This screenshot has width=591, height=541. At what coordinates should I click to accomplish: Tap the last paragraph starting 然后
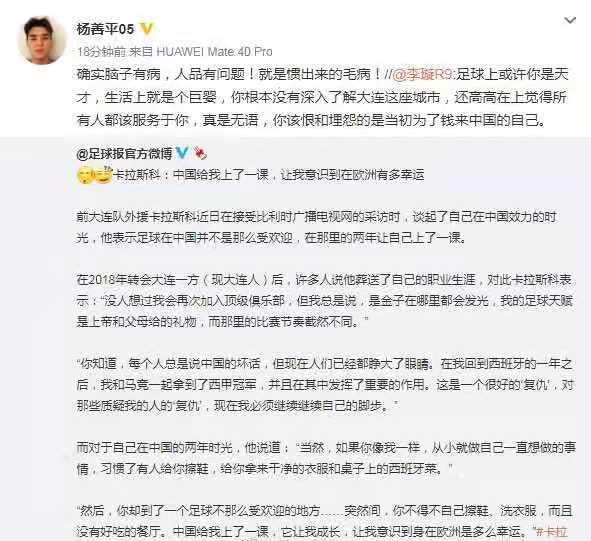(325, 521)
